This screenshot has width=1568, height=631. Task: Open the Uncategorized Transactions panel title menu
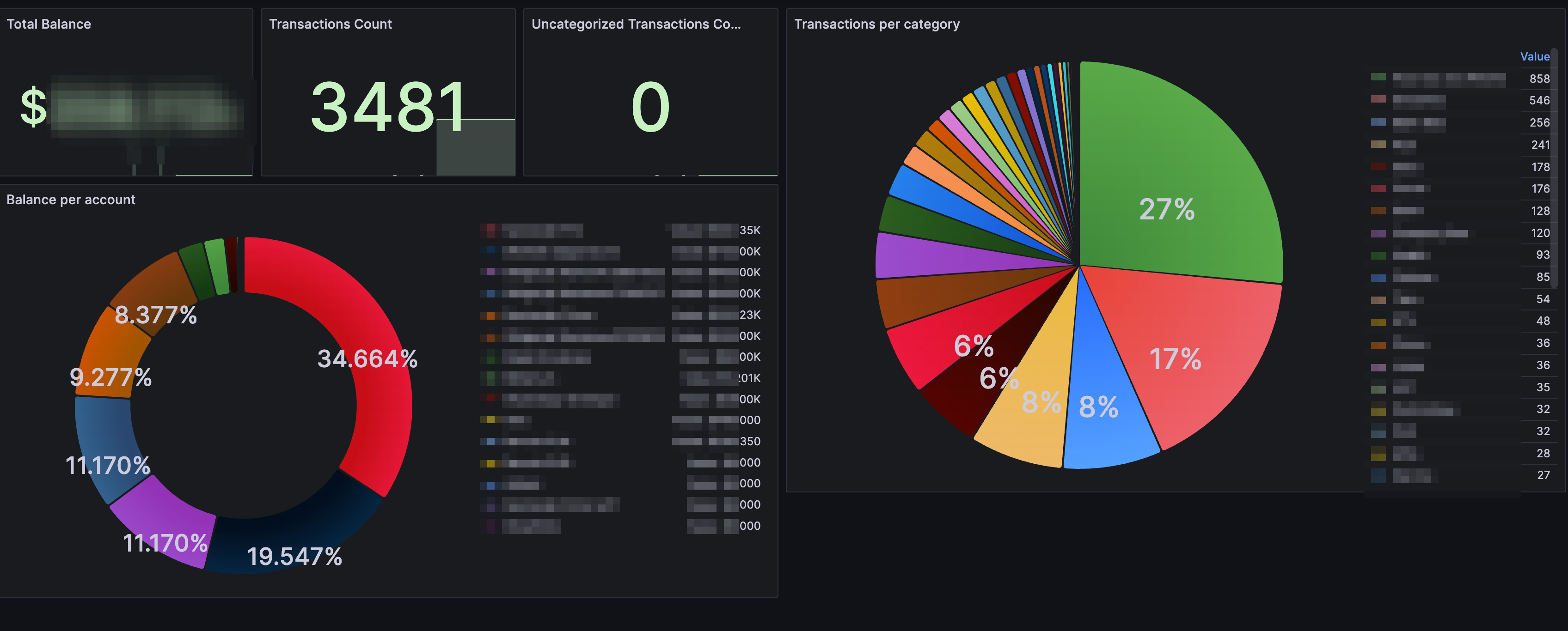click(636, 24)
